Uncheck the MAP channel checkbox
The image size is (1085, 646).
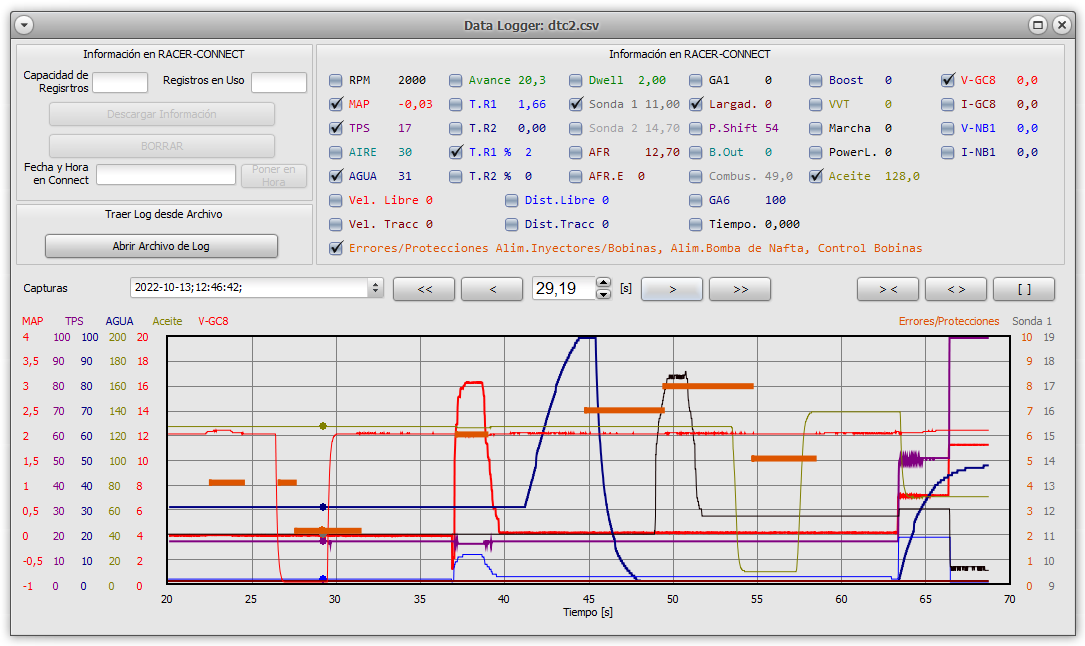(x=335, y=104)
